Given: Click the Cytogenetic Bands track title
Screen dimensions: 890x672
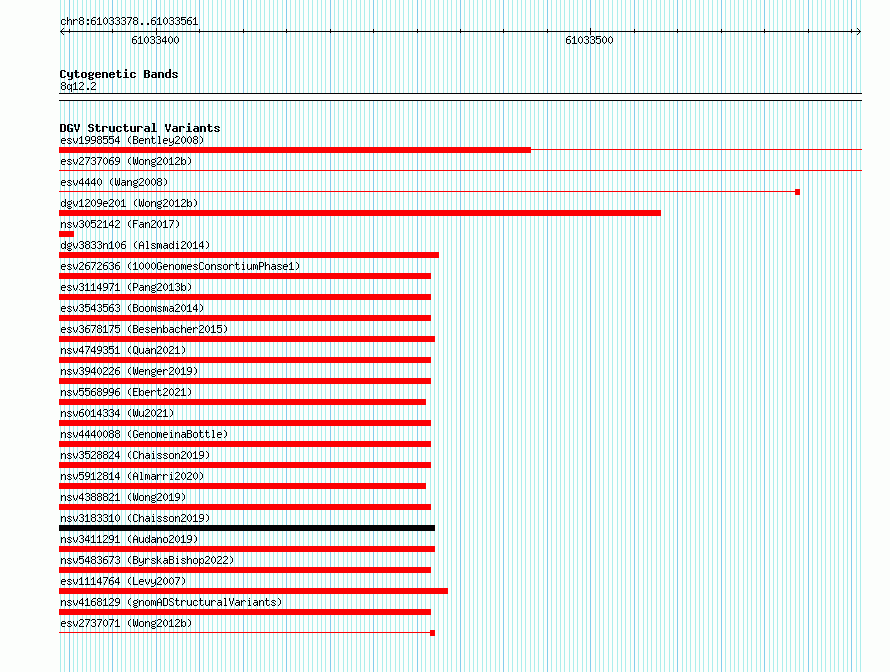Looking at the screenshot, I should click(119, 74).
